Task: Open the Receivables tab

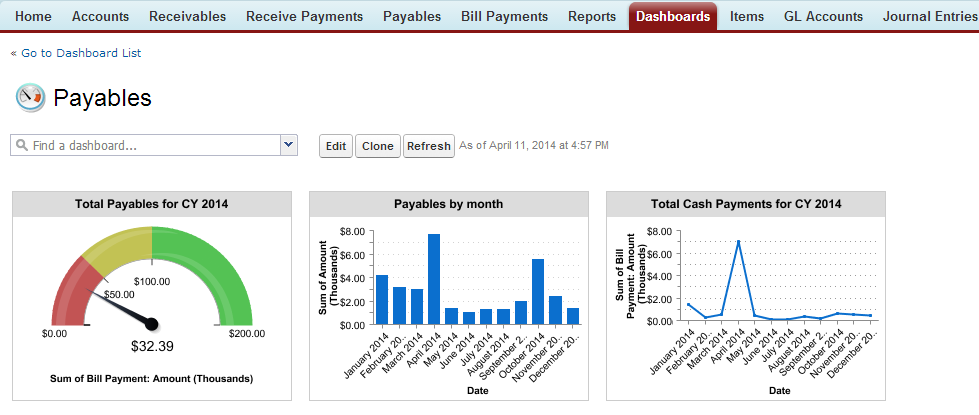Action: (x=188, y=16)
